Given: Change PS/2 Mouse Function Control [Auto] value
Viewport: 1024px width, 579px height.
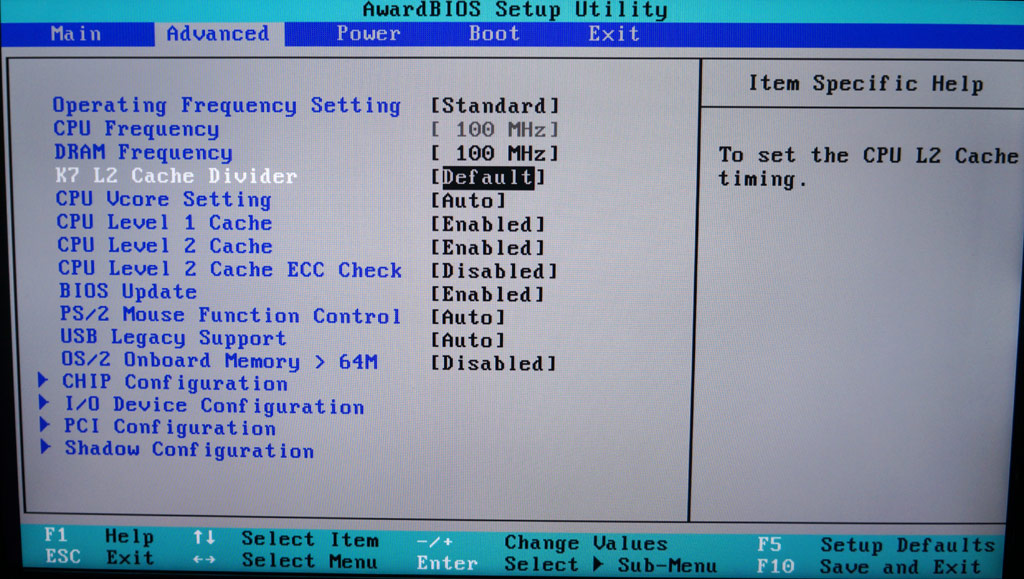Looking at the screenshot, I should click(x=468, y=317).
